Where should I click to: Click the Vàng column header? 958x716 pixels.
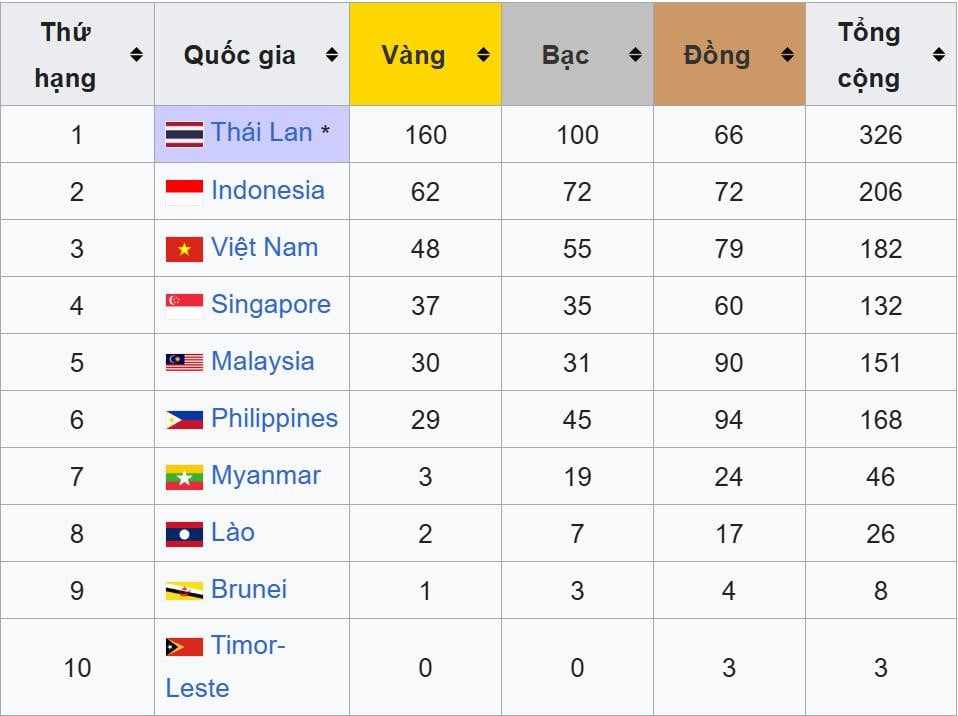tap(412, 55)
